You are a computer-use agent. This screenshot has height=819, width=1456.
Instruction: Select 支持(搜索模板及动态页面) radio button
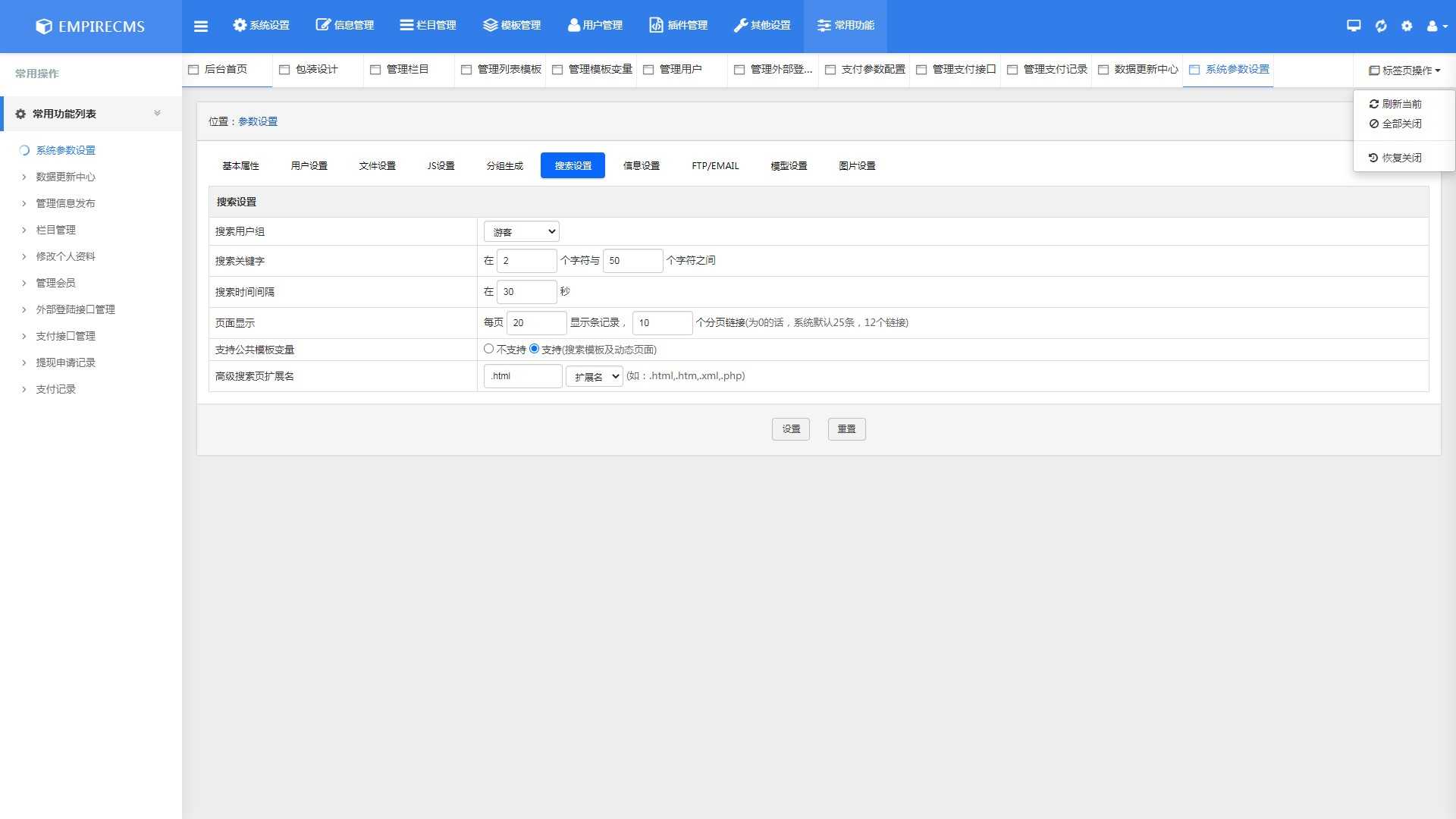coord(535,349)
